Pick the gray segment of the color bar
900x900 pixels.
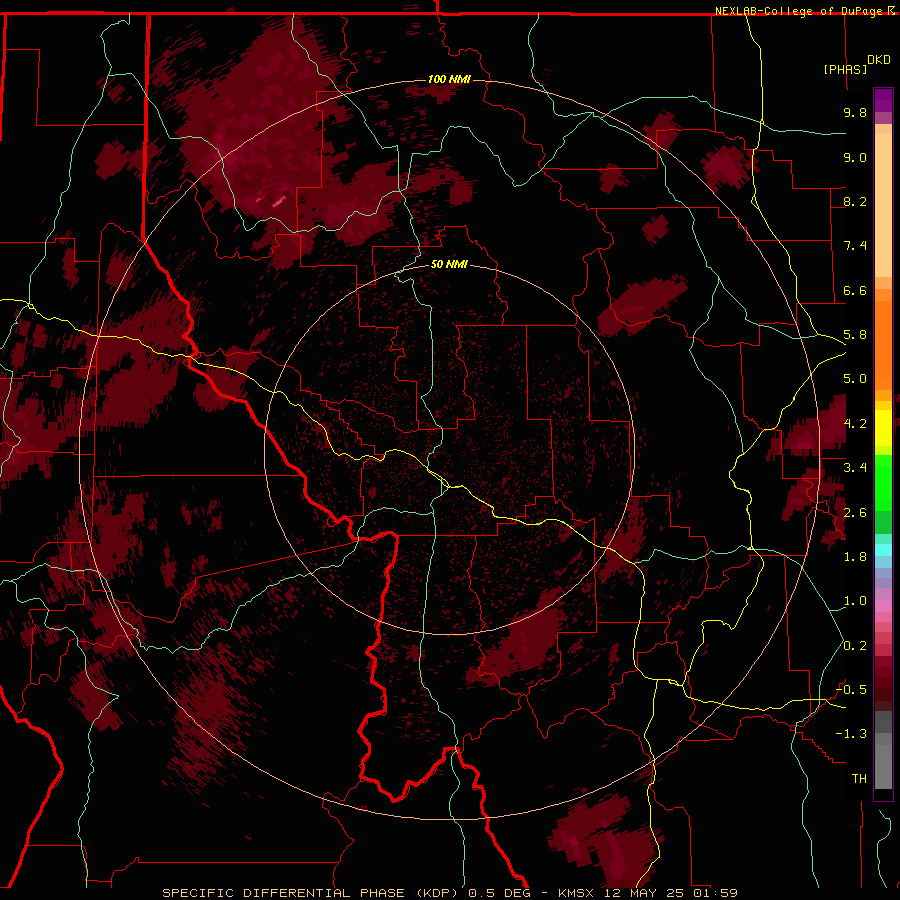coord(883,752)
